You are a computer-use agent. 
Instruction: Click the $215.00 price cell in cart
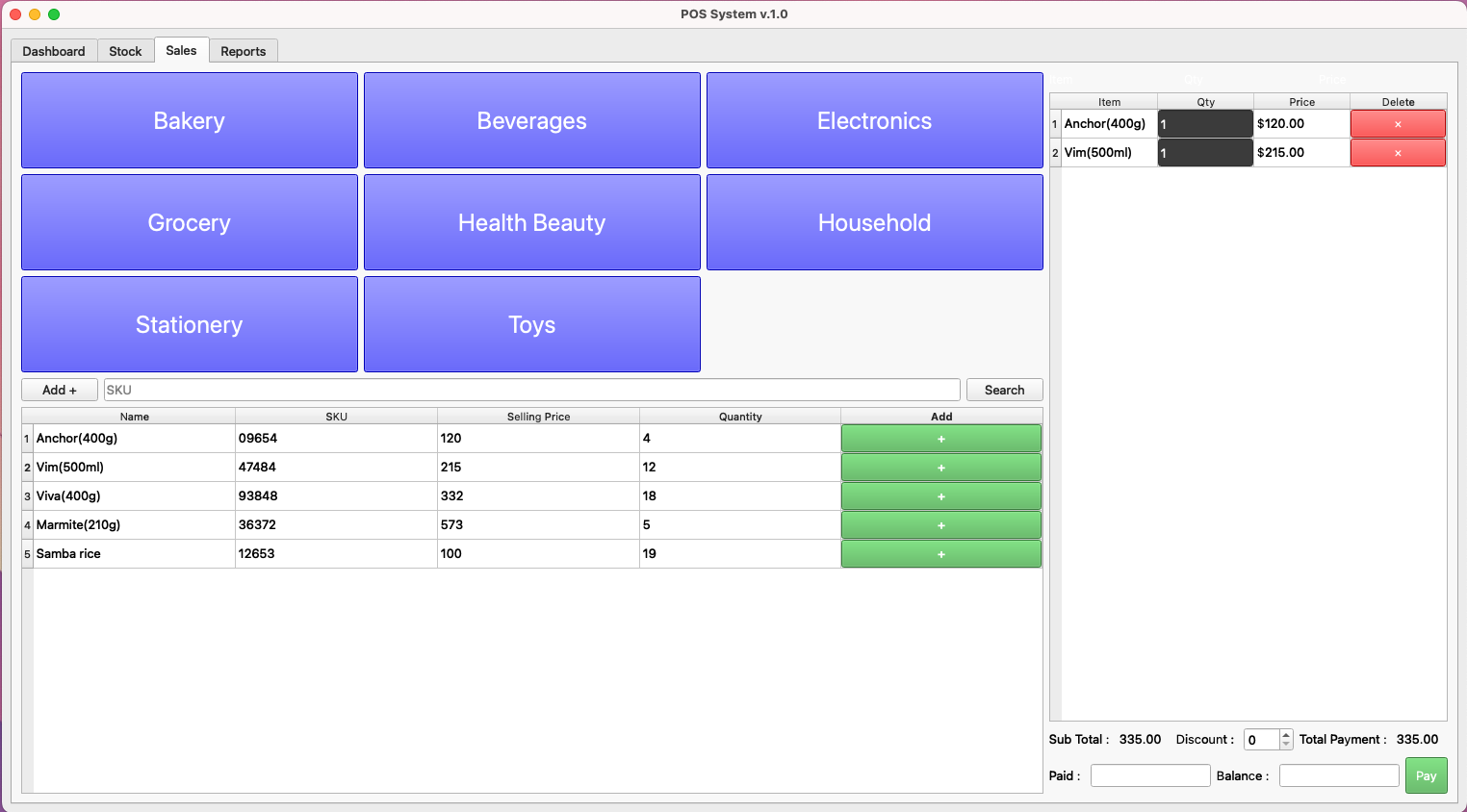tap(1302, 152)
